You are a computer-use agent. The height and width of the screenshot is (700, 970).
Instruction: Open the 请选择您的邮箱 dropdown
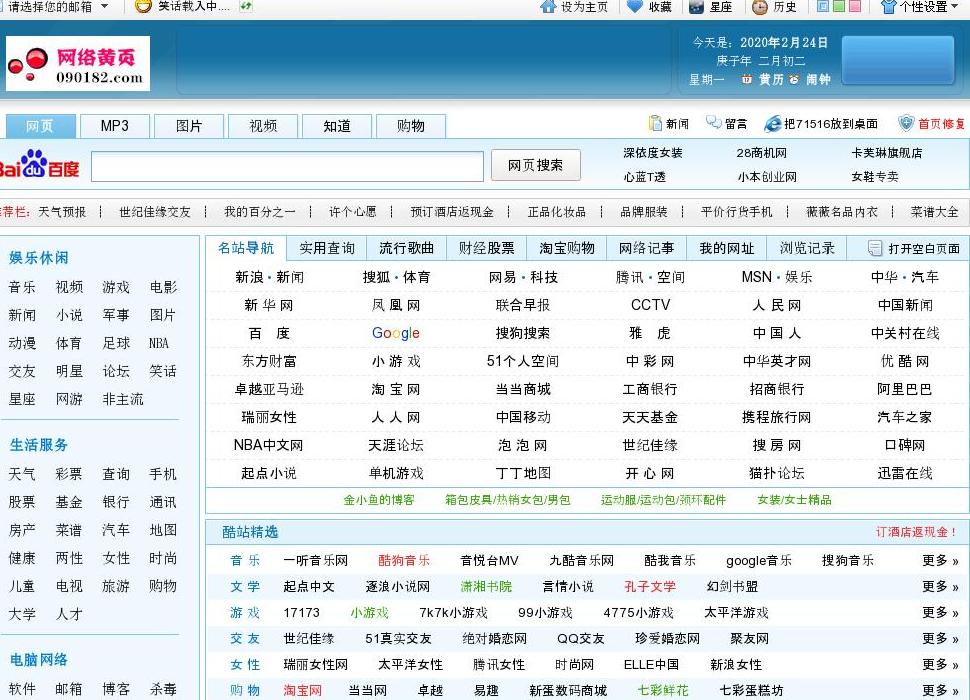point(58,6)
